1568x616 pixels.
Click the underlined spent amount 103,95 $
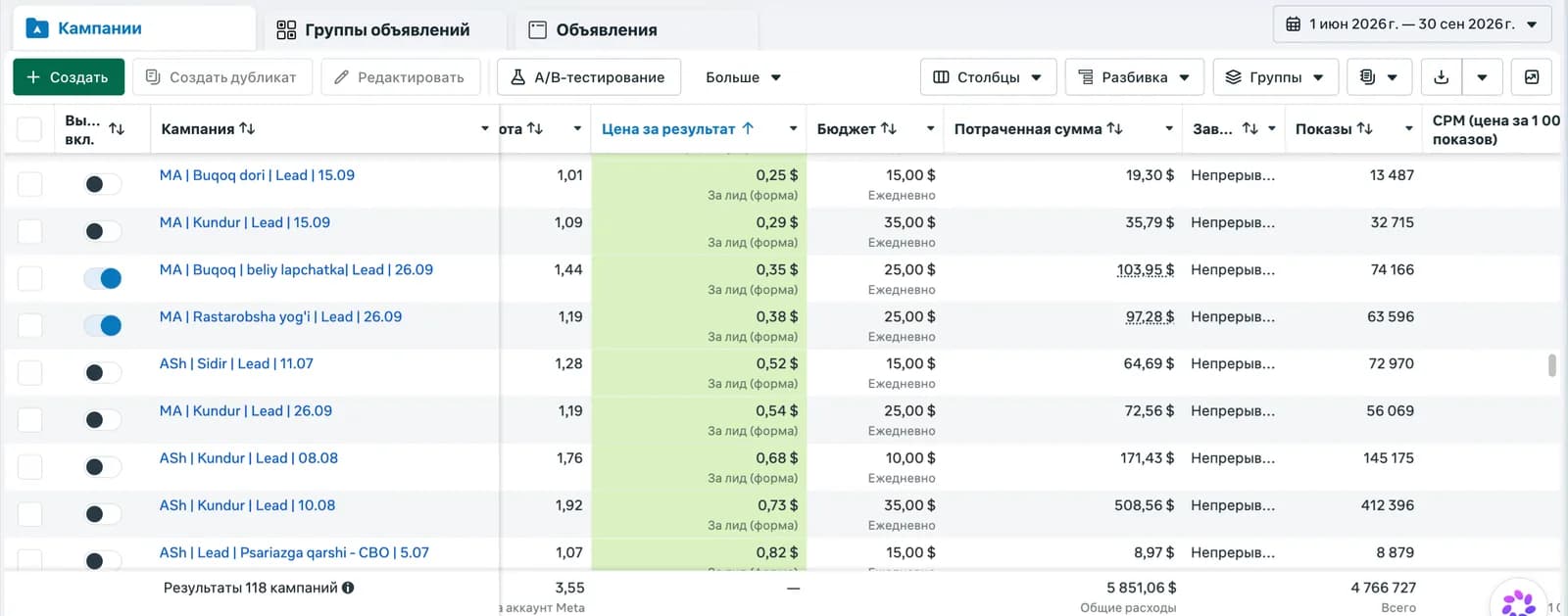pos(1146,269)
